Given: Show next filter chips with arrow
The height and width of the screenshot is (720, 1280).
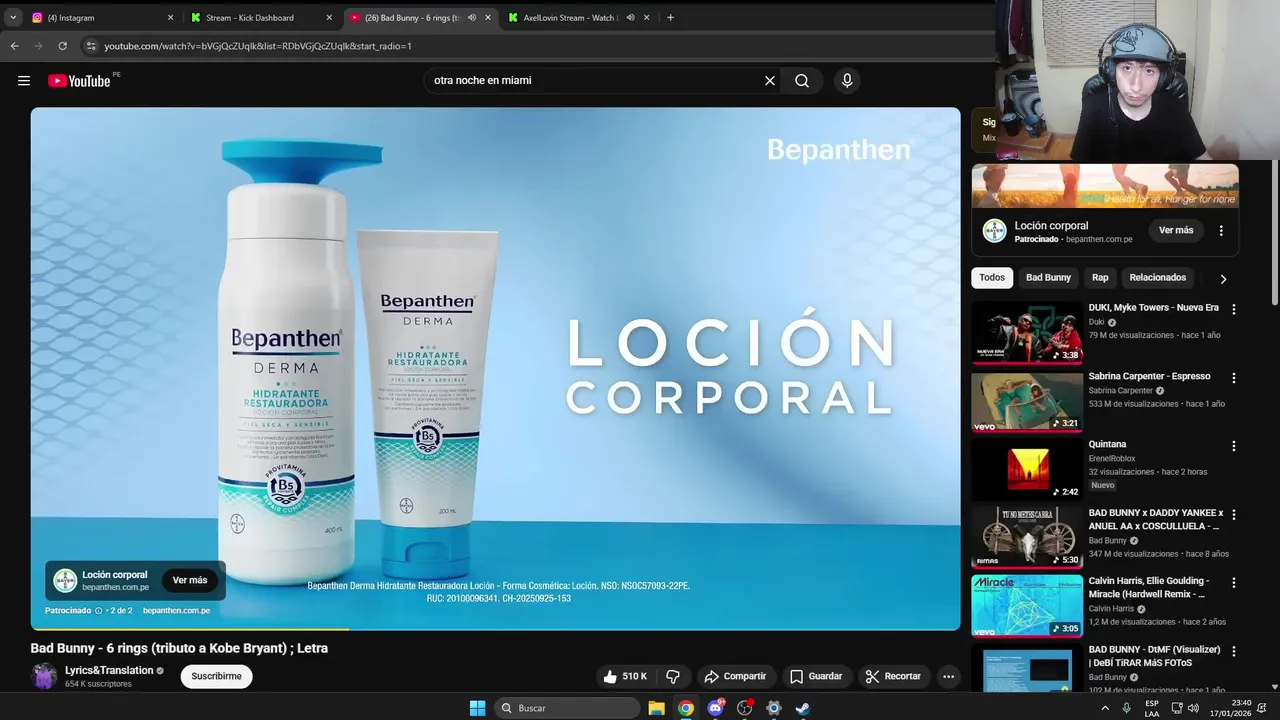Looking at the screenshot, I should pyautogui.click(x=1222, y=279).
